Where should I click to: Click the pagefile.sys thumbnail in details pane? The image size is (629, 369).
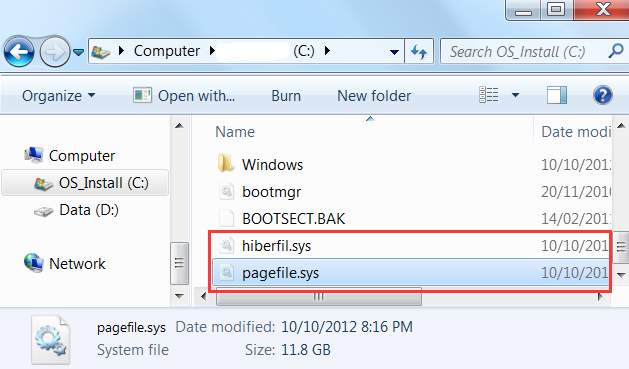point(51,339)
